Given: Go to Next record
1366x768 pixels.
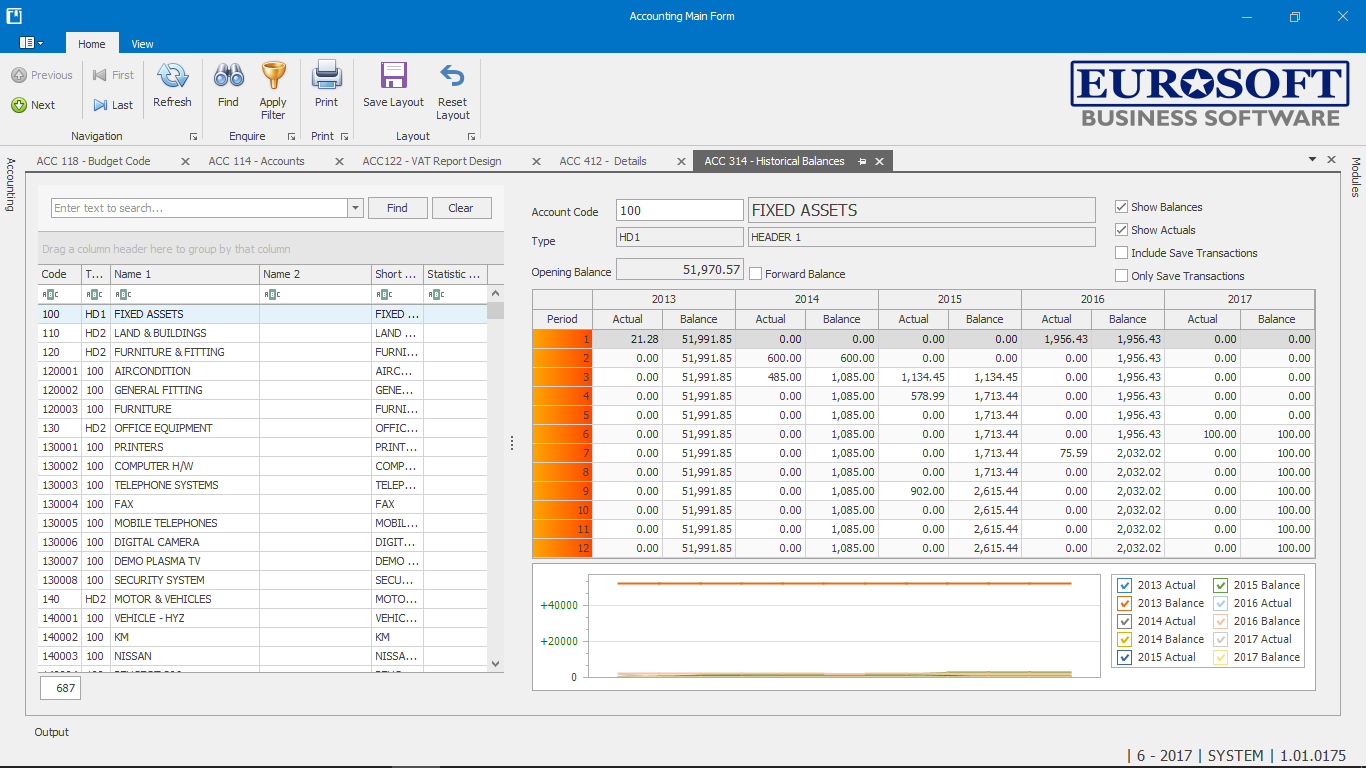Looking at the screenshot, I should (33, 105).
